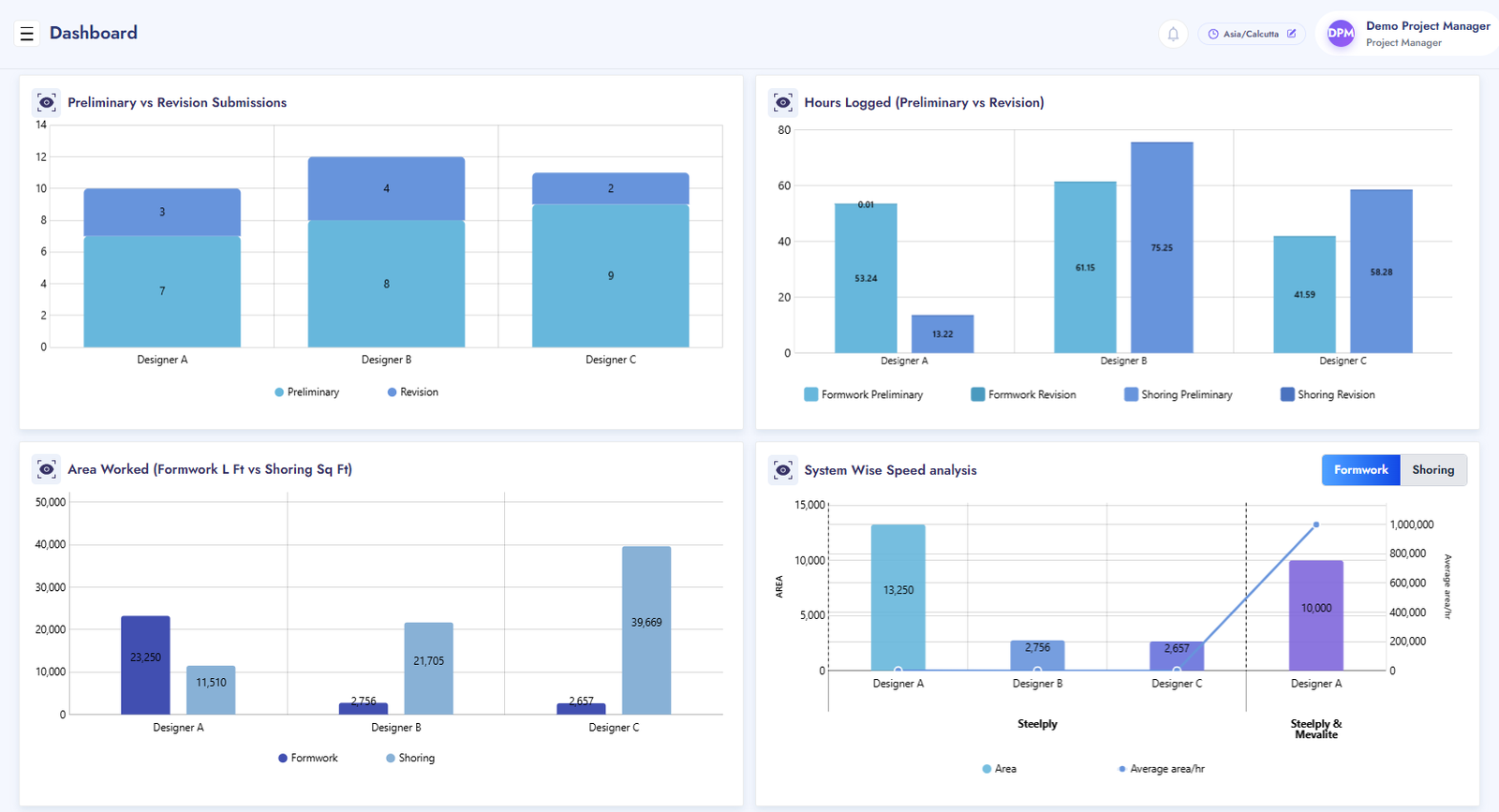Click the 75.25 hours bar
The image size is (1499, 812).
[x=1162, y=248]
